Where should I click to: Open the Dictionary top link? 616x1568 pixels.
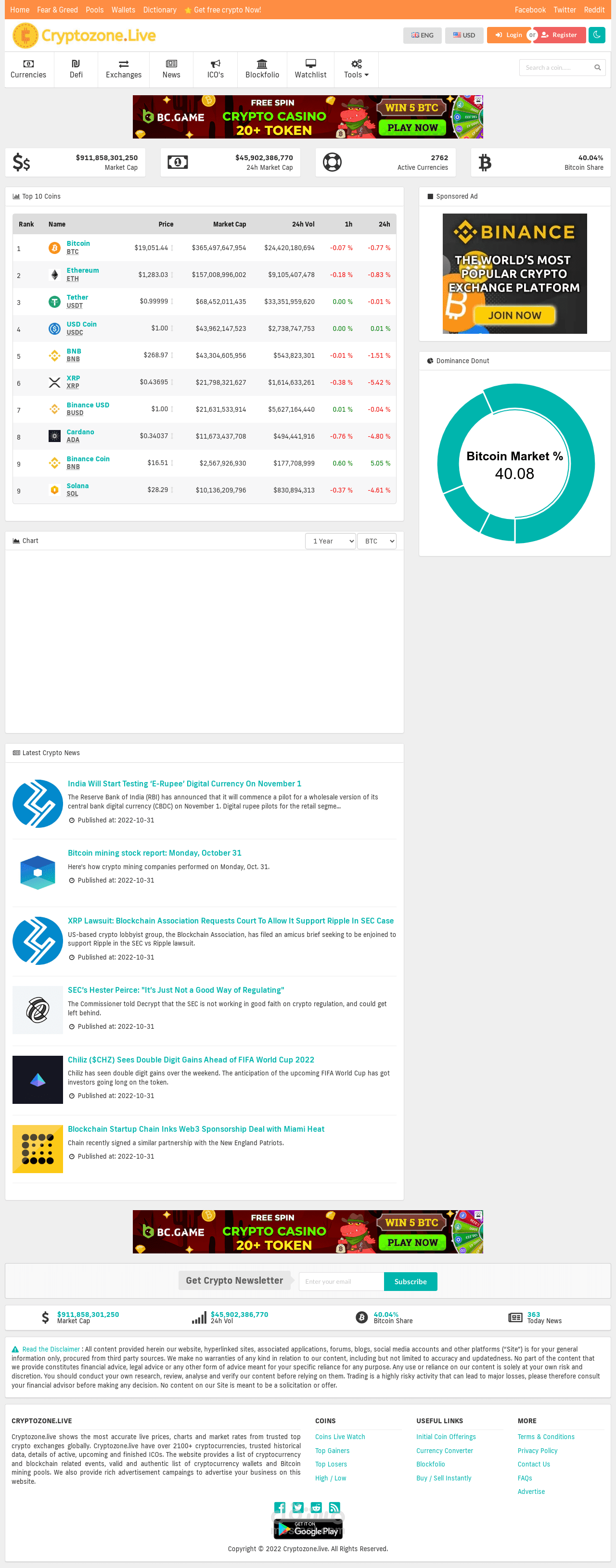tap(160, 10)
